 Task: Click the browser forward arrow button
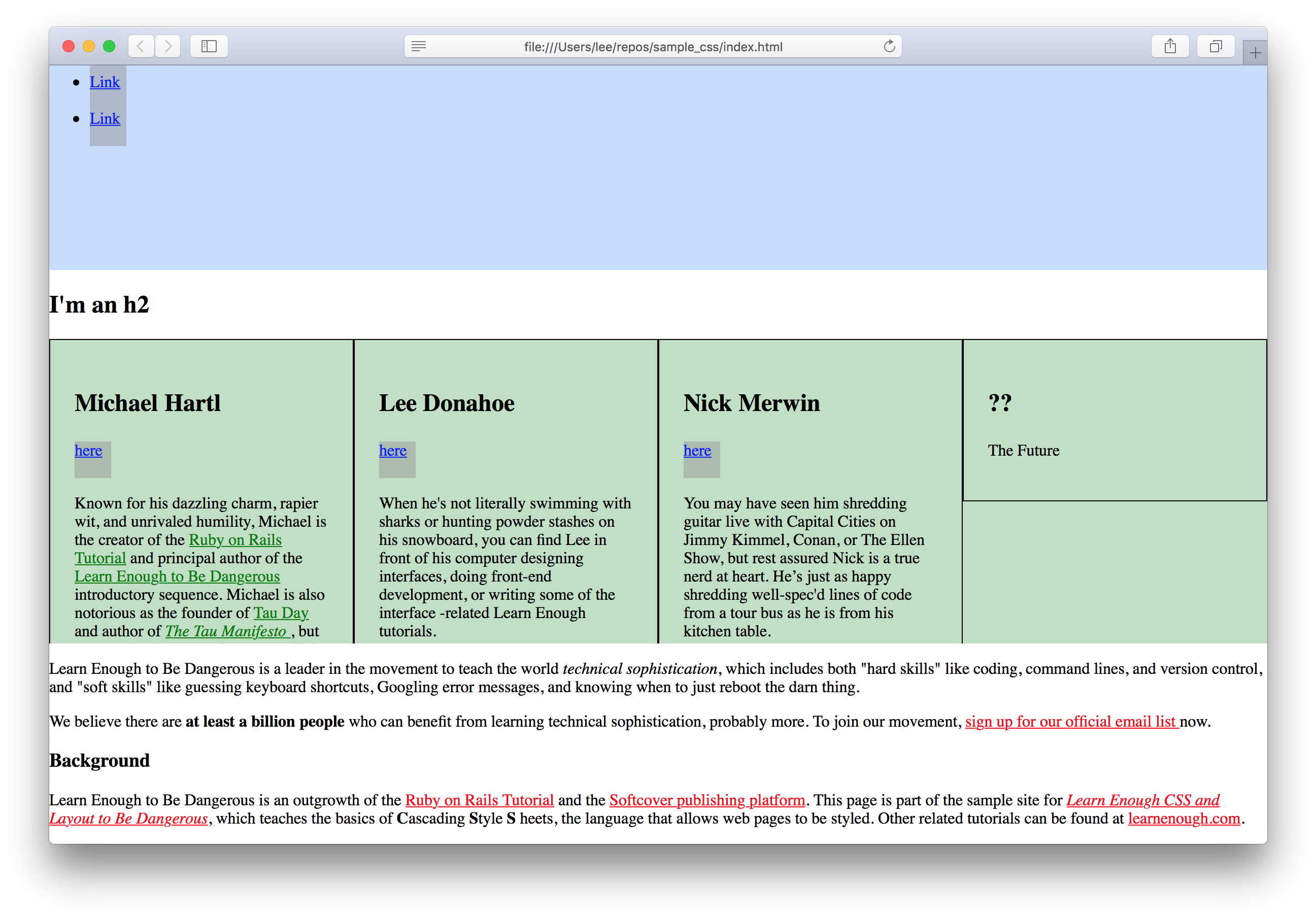pyautogui.click(x=168, y=46)
